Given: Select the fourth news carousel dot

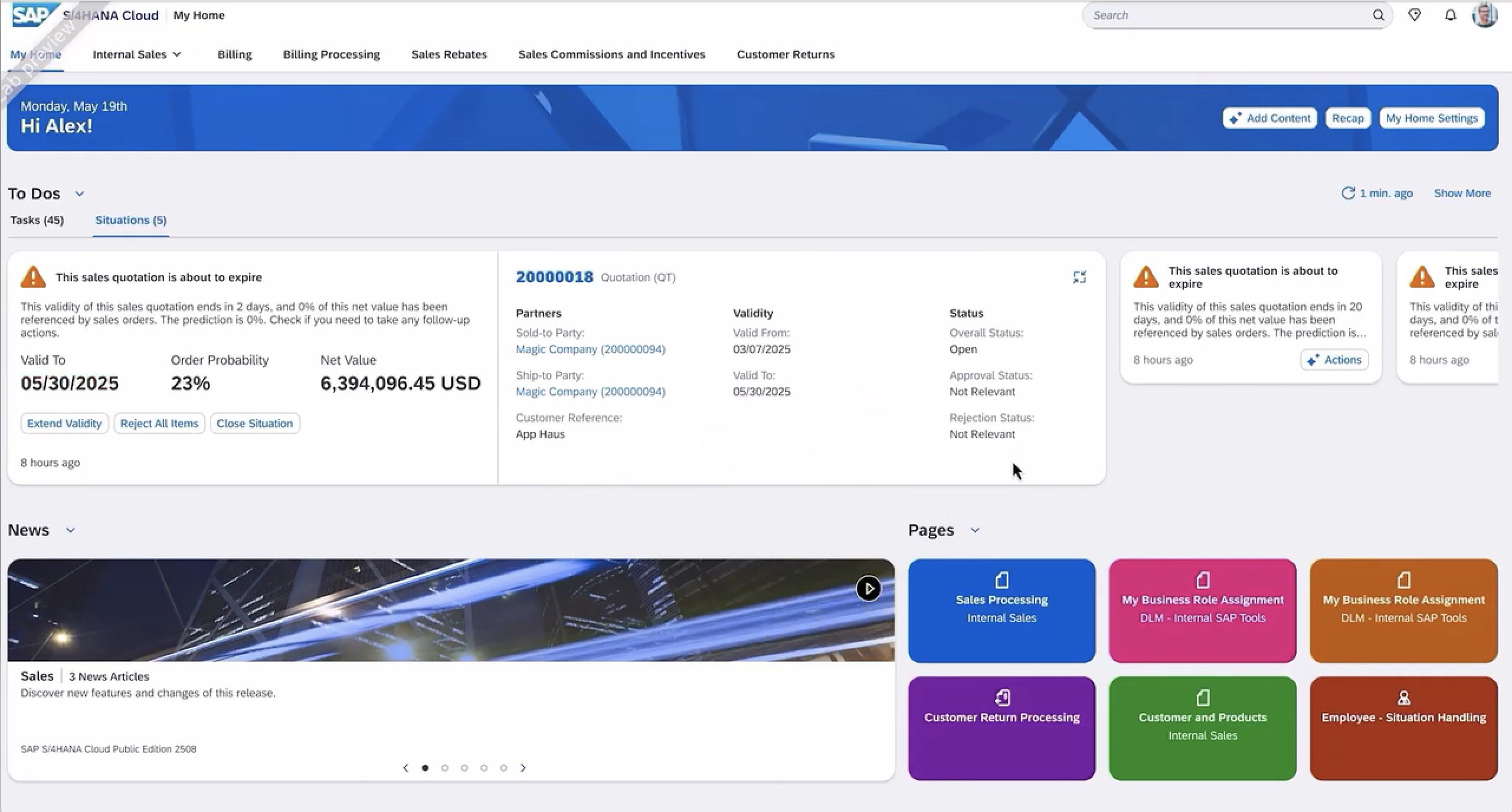Looking at the screenshot, I should pyautogui.click(x=484, y=768).
